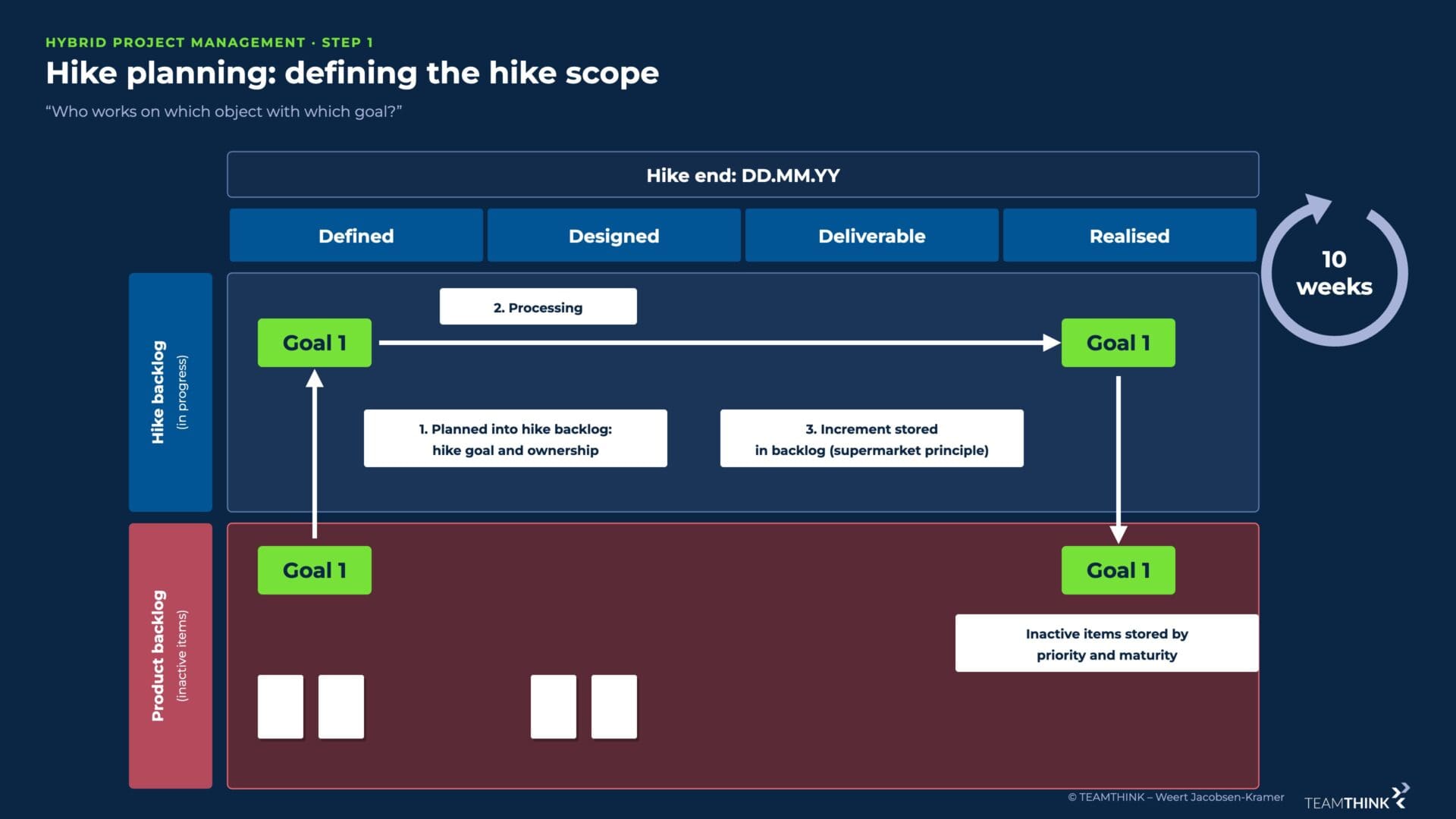Click Goal 1 in Hike backlog Defined column
The image size is (1456, 819).
[x=315, y=343]
